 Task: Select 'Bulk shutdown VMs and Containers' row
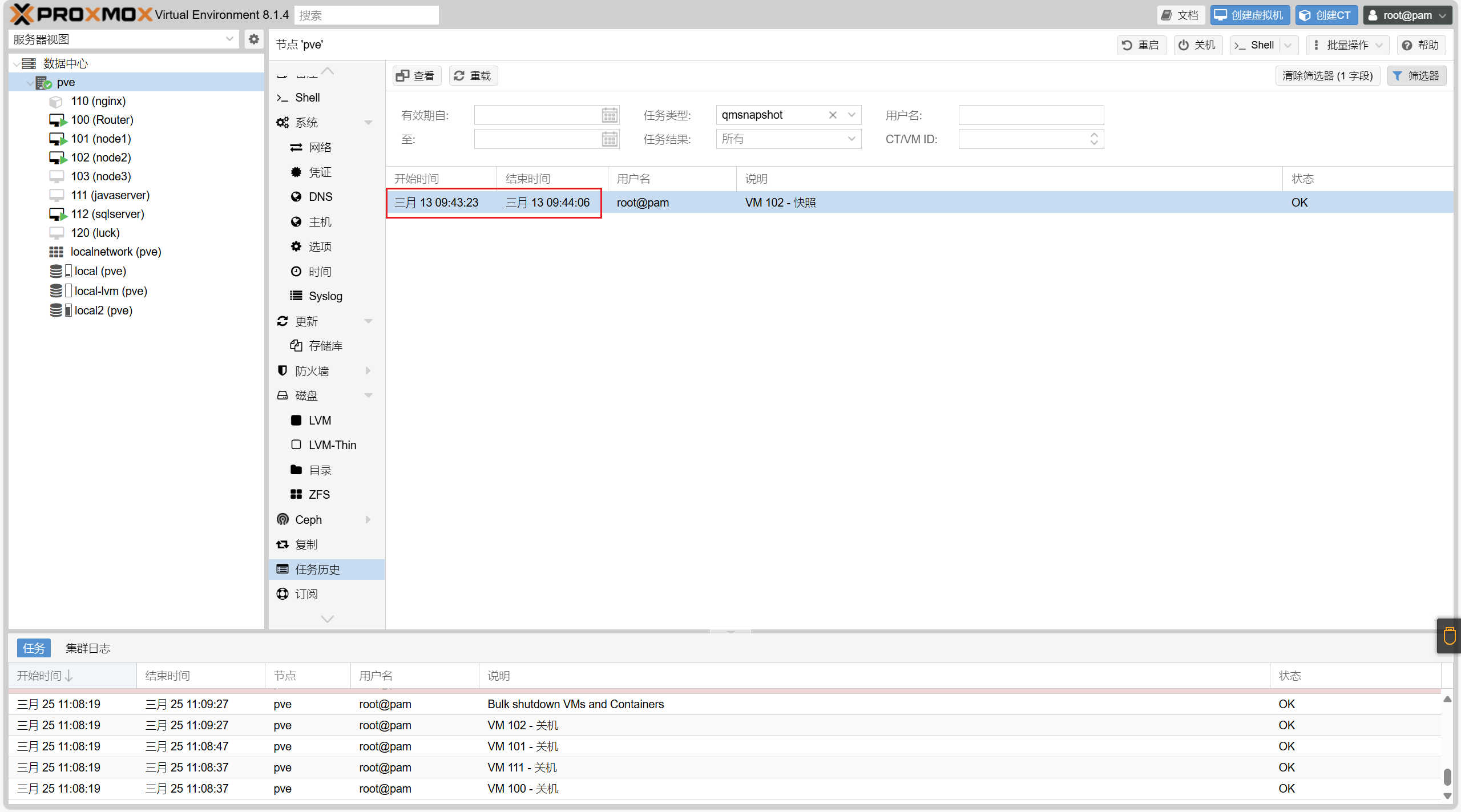[x=725, y=704]
